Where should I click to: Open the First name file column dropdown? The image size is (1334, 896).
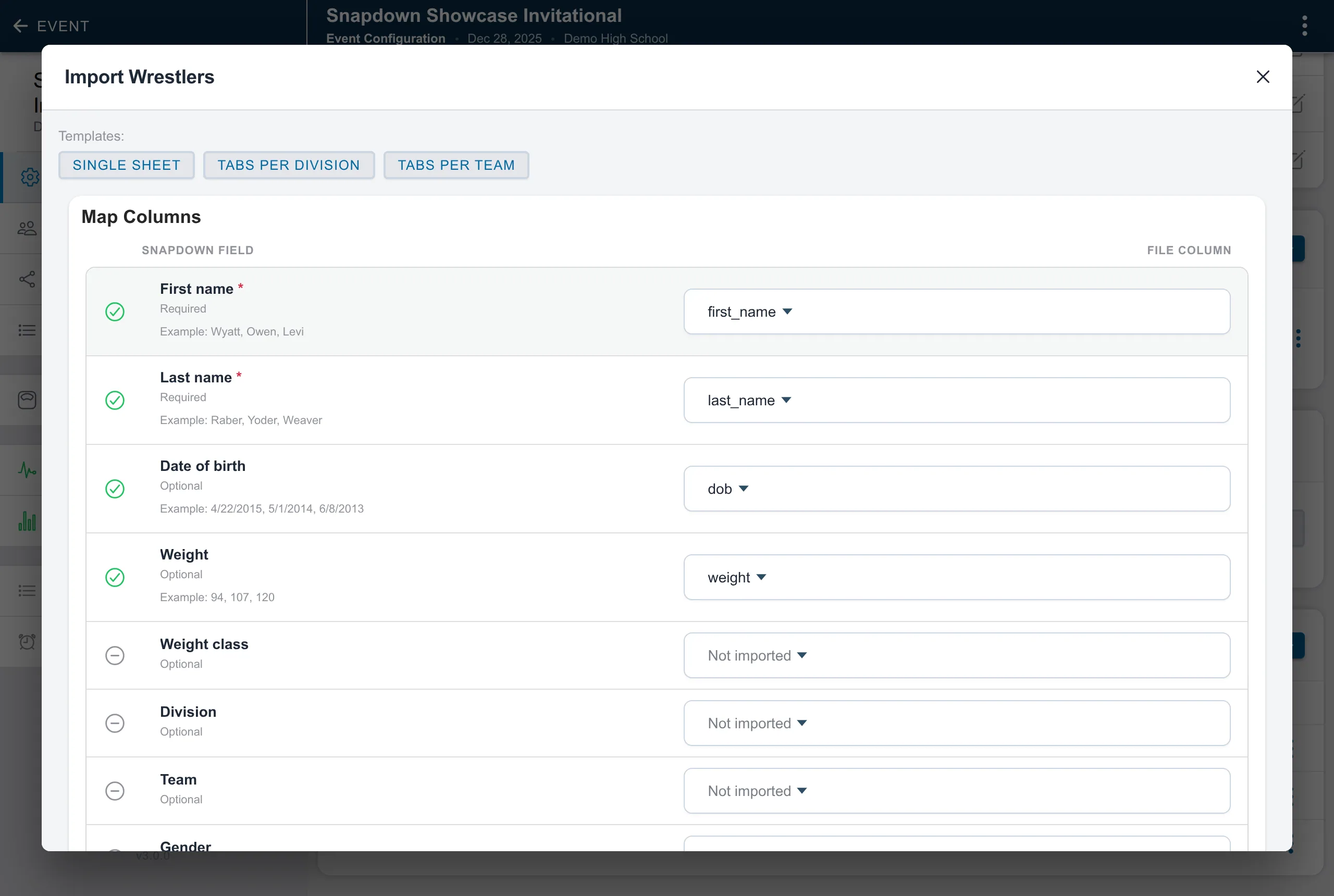click(x=956, y=312)
